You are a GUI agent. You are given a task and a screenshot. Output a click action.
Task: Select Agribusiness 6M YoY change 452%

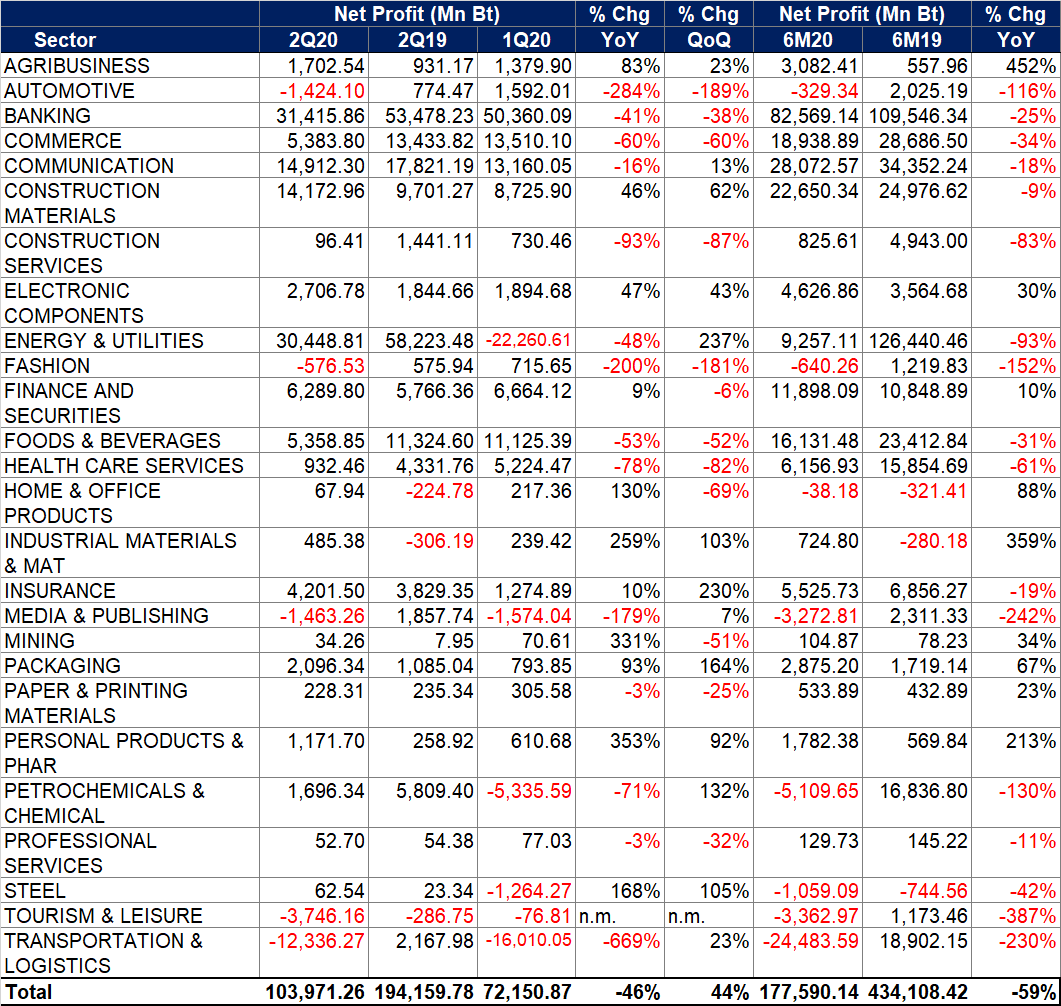tap(1033, 66)
